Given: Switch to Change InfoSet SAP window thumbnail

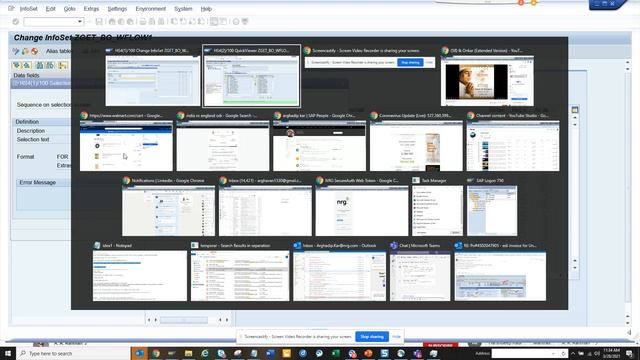Looking at the screenshot, I should [x=153, y=77].
